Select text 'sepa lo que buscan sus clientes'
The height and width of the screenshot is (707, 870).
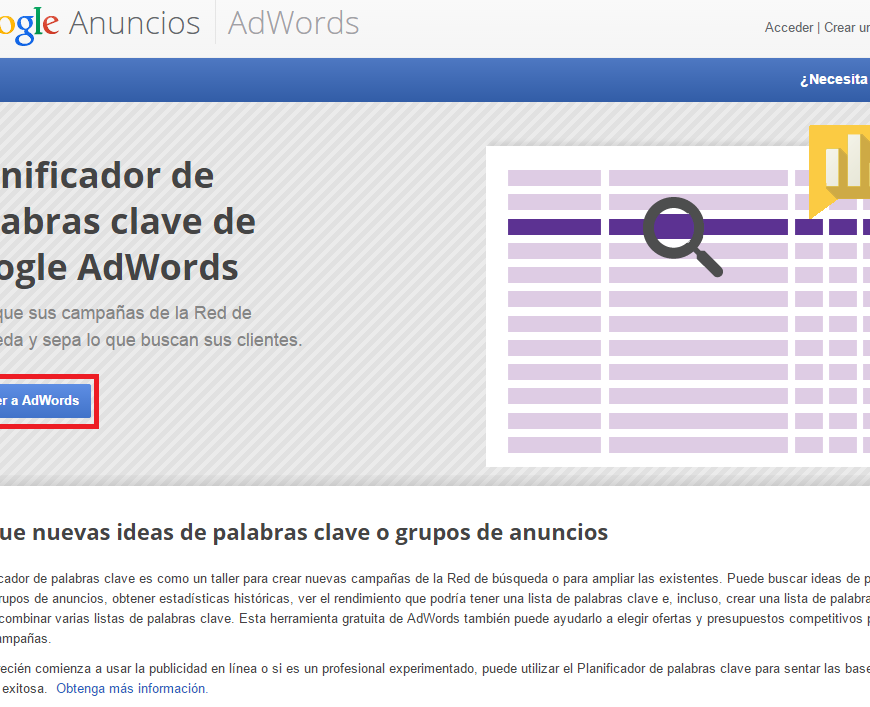click(x=172, y=340)
